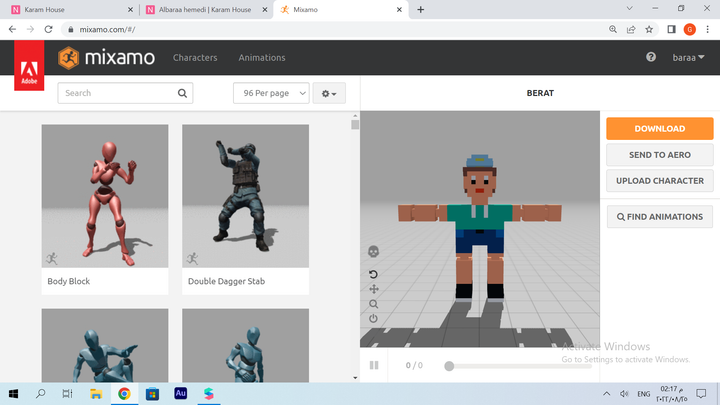Click the animation timeline slider handle
Image resolution: width=720 pixels, height=405 pixels.
click(x=449, y=366)
